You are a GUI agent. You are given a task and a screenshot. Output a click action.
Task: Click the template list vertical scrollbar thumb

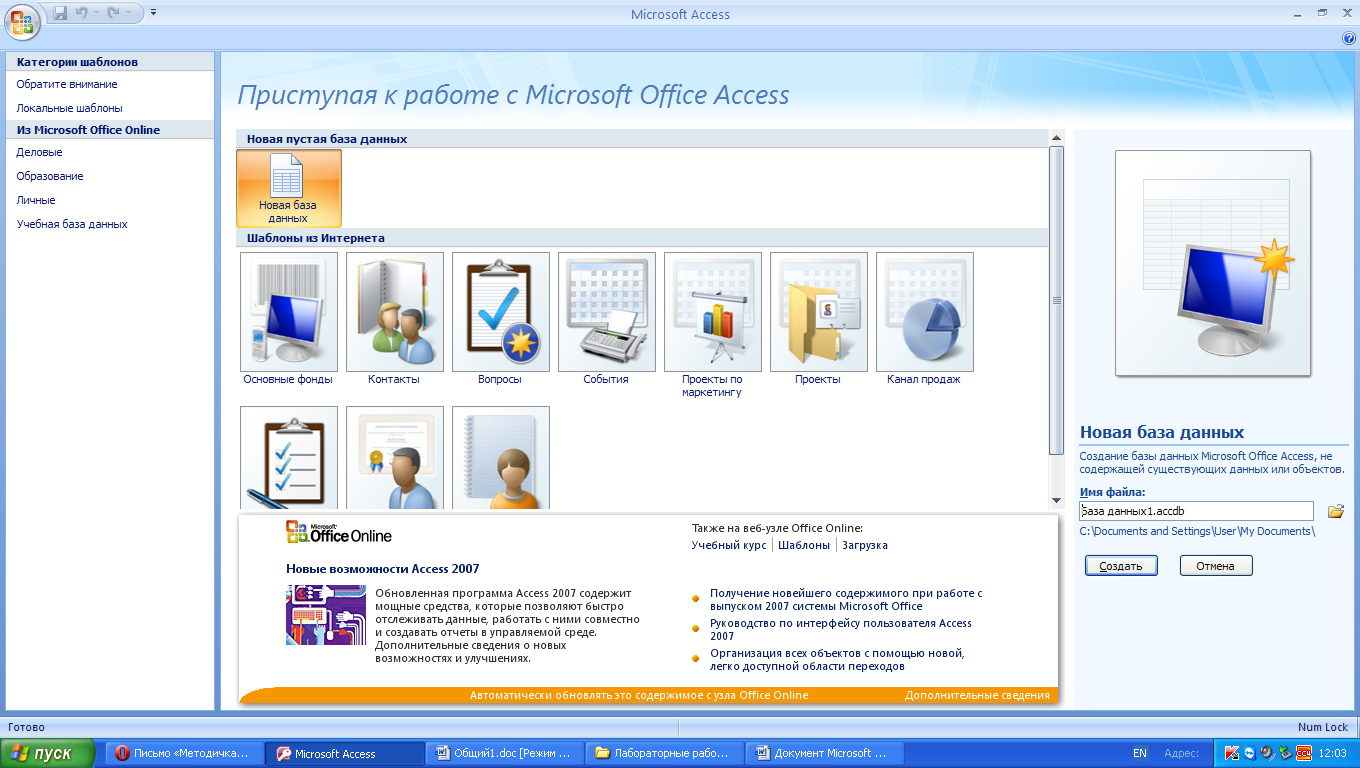pyautogui.click(x=1056, y=299)
